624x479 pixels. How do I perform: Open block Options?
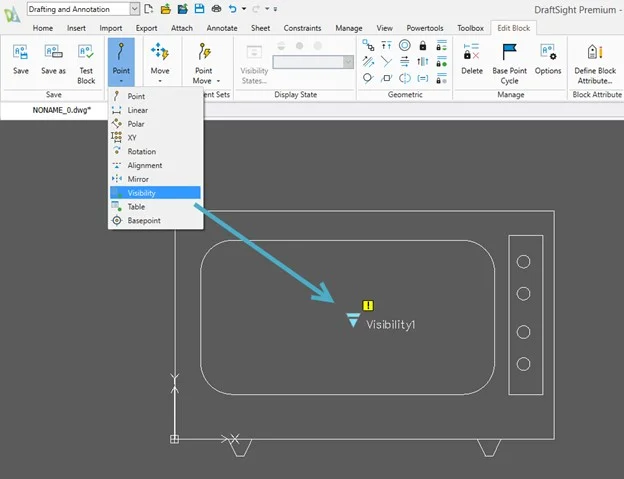click(548, 52)
